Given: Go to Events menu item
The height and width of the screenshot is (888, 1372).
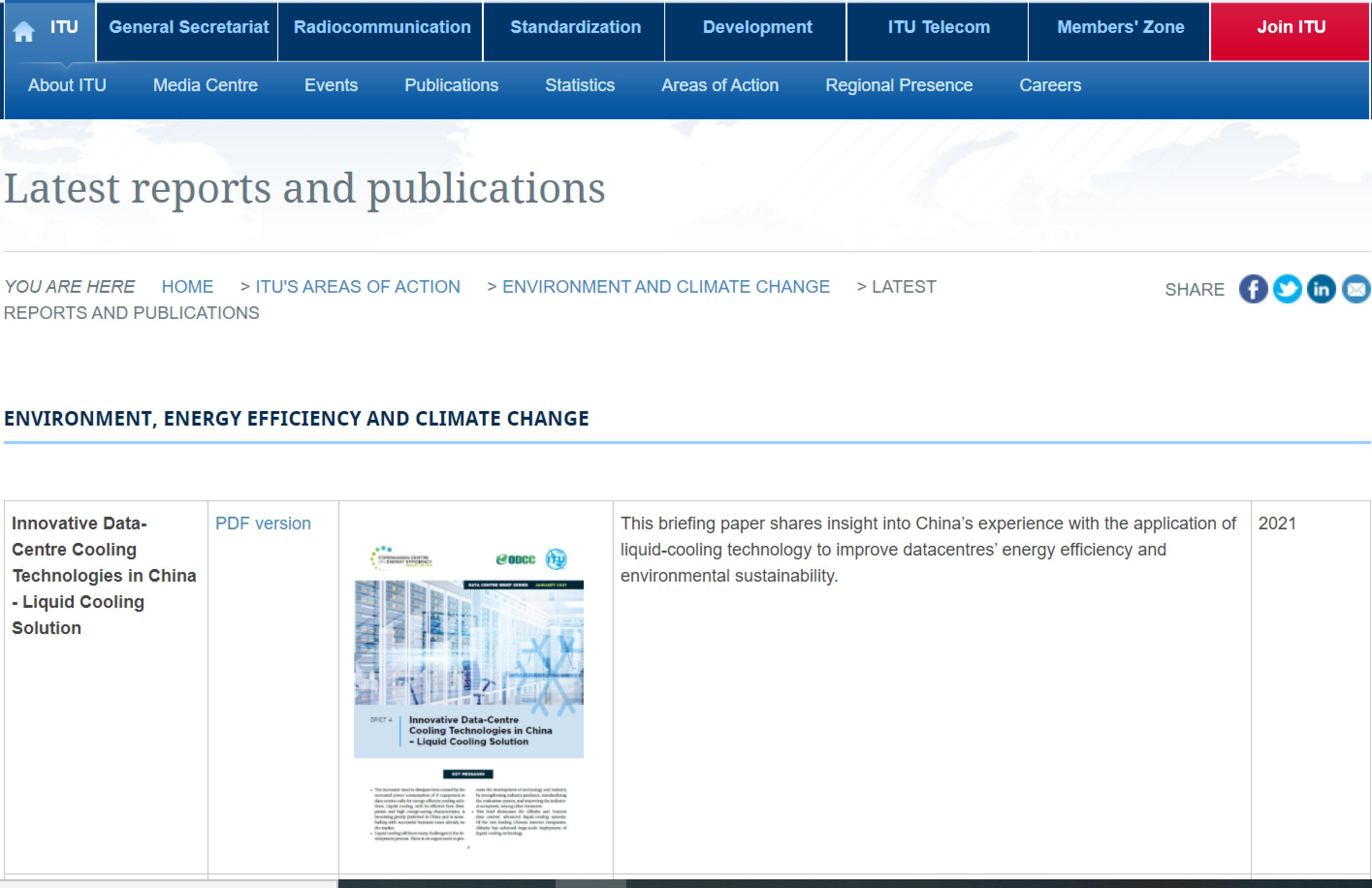Looking at the screenshot, I should pyautogui.click(x=331, y=85).
